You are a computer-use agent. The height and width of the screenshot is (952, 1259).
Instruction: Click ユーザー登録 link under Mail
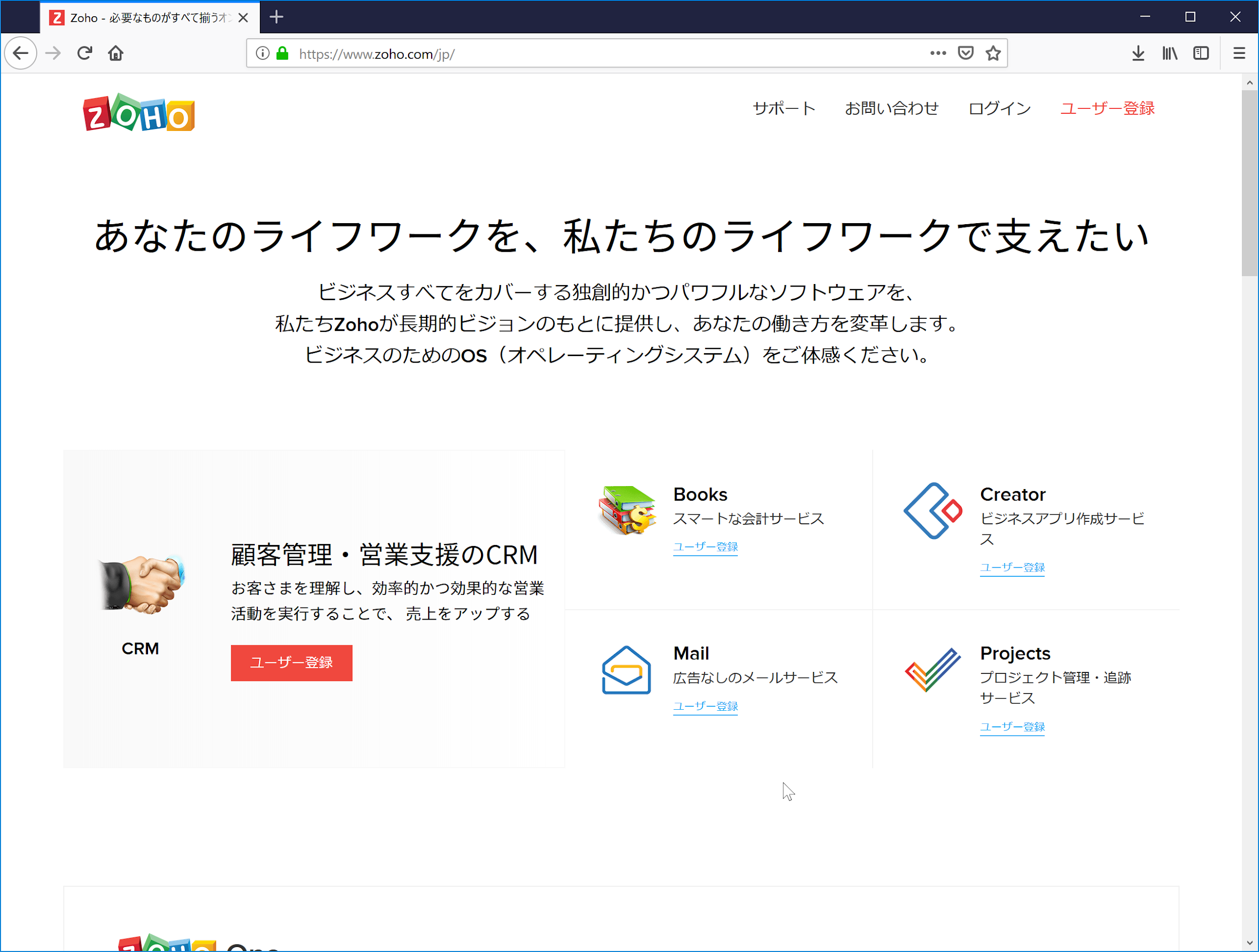705,706
